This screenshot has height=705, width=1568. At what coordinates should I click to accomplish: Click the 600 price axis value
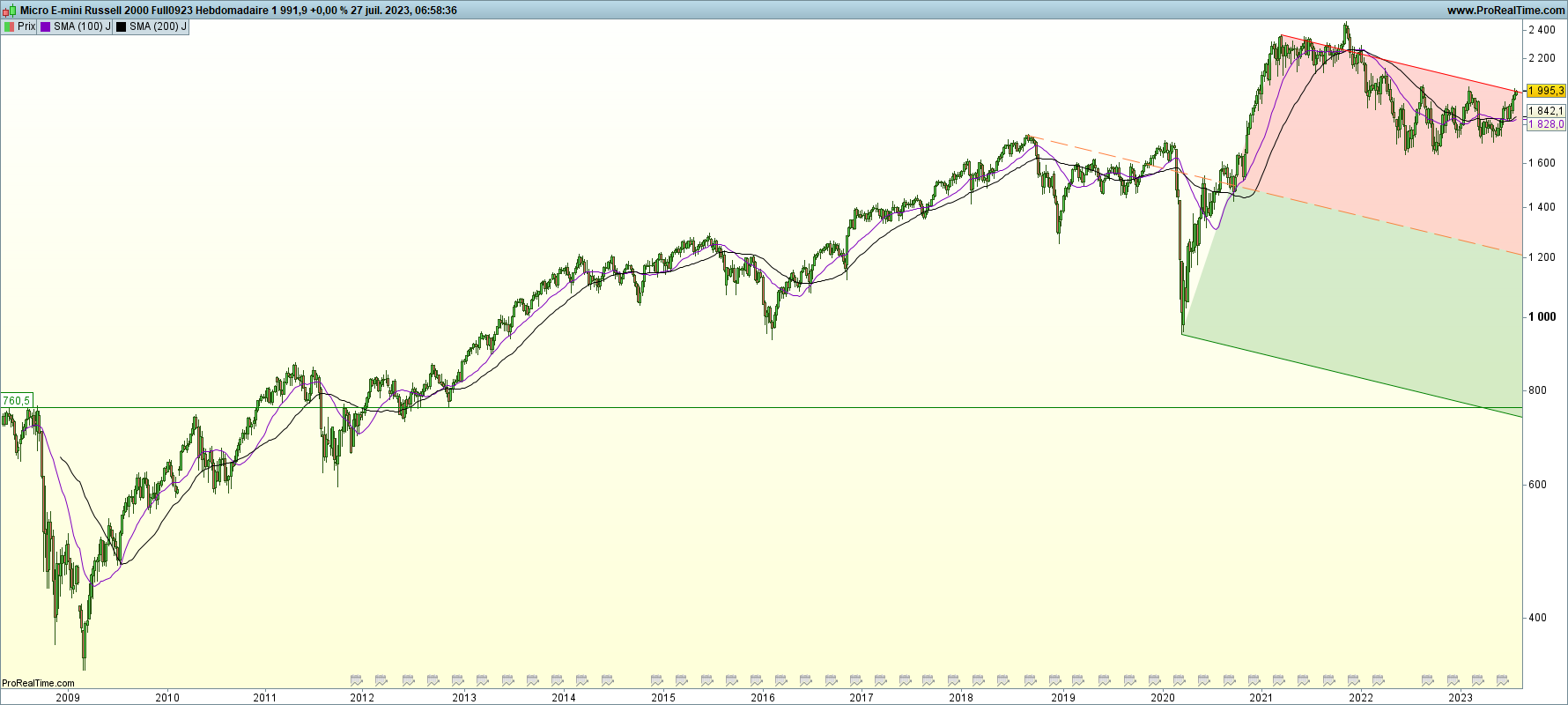[x=1537, y=485]
